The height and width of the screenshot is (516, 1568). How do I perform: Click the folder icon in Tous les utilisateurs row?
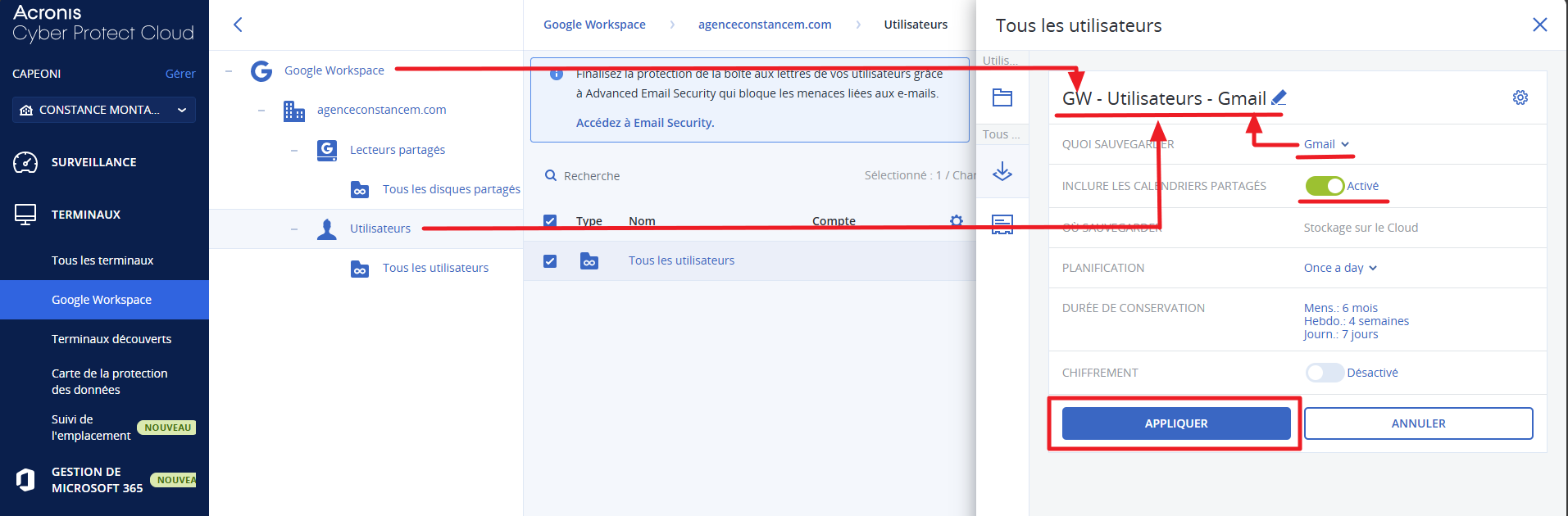(589, 261)
